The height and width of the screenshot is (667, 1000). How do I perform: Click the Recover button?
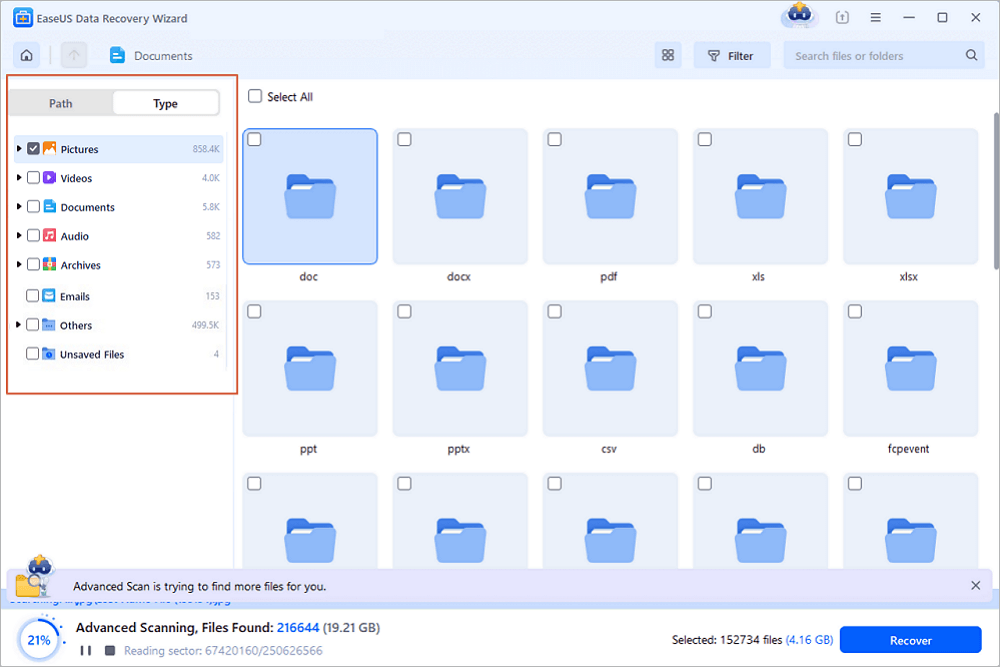click(x=910, y=640)
